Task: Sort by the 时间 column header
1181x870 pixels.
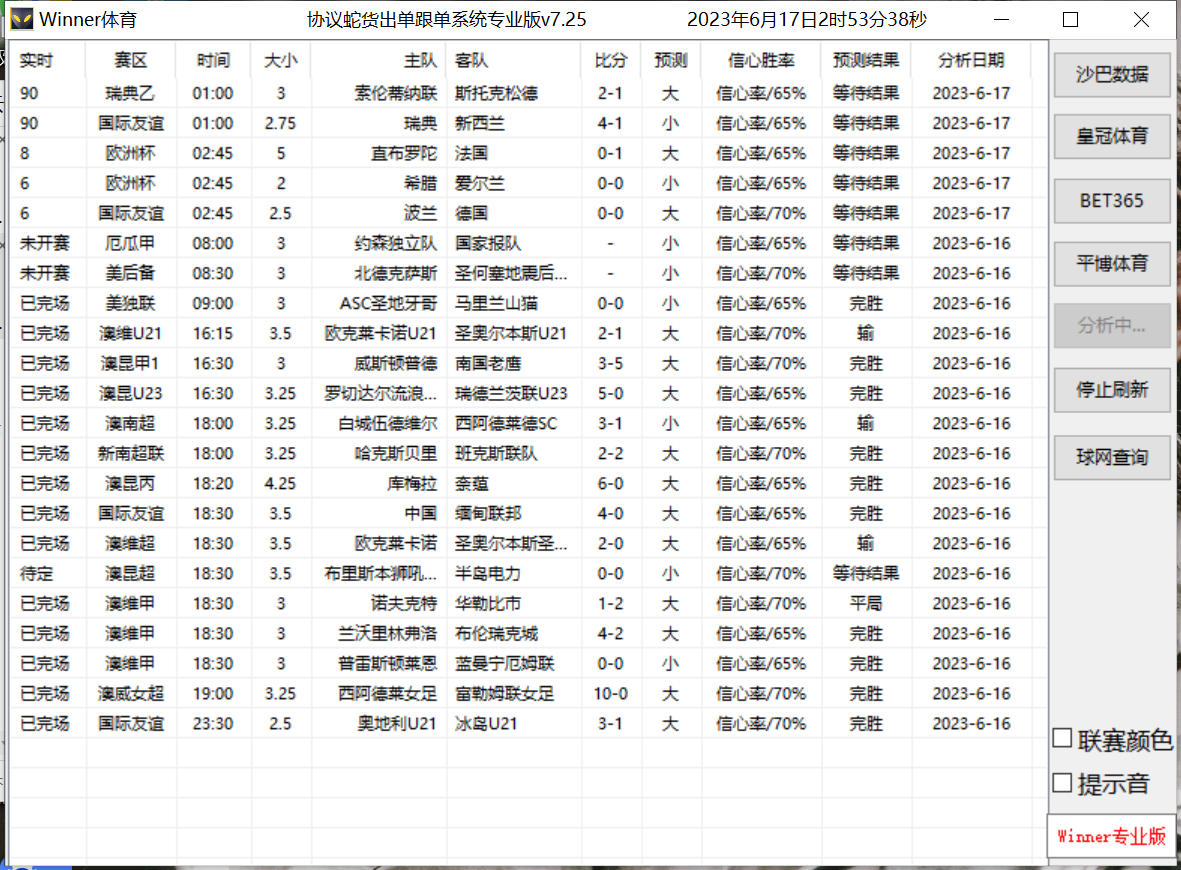Action: [x=213, y=60]
